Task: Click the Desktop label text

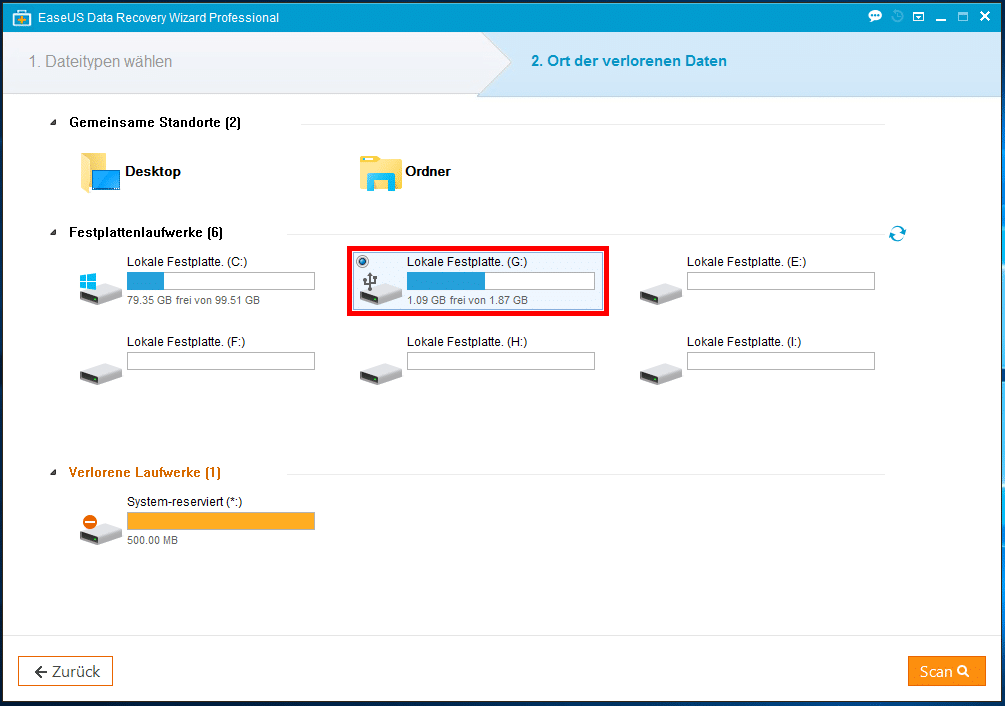Action: (x=153, y=171)
